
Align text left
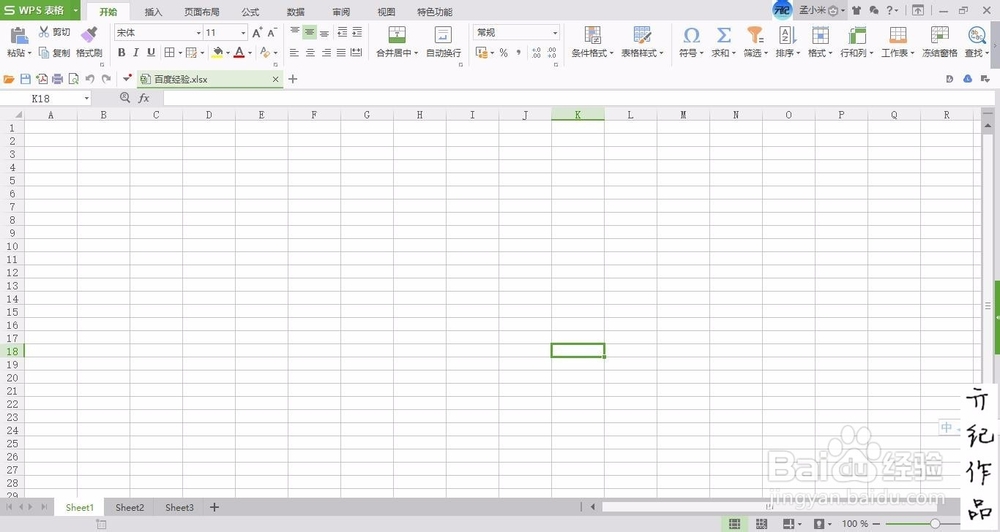pos(294,52)
